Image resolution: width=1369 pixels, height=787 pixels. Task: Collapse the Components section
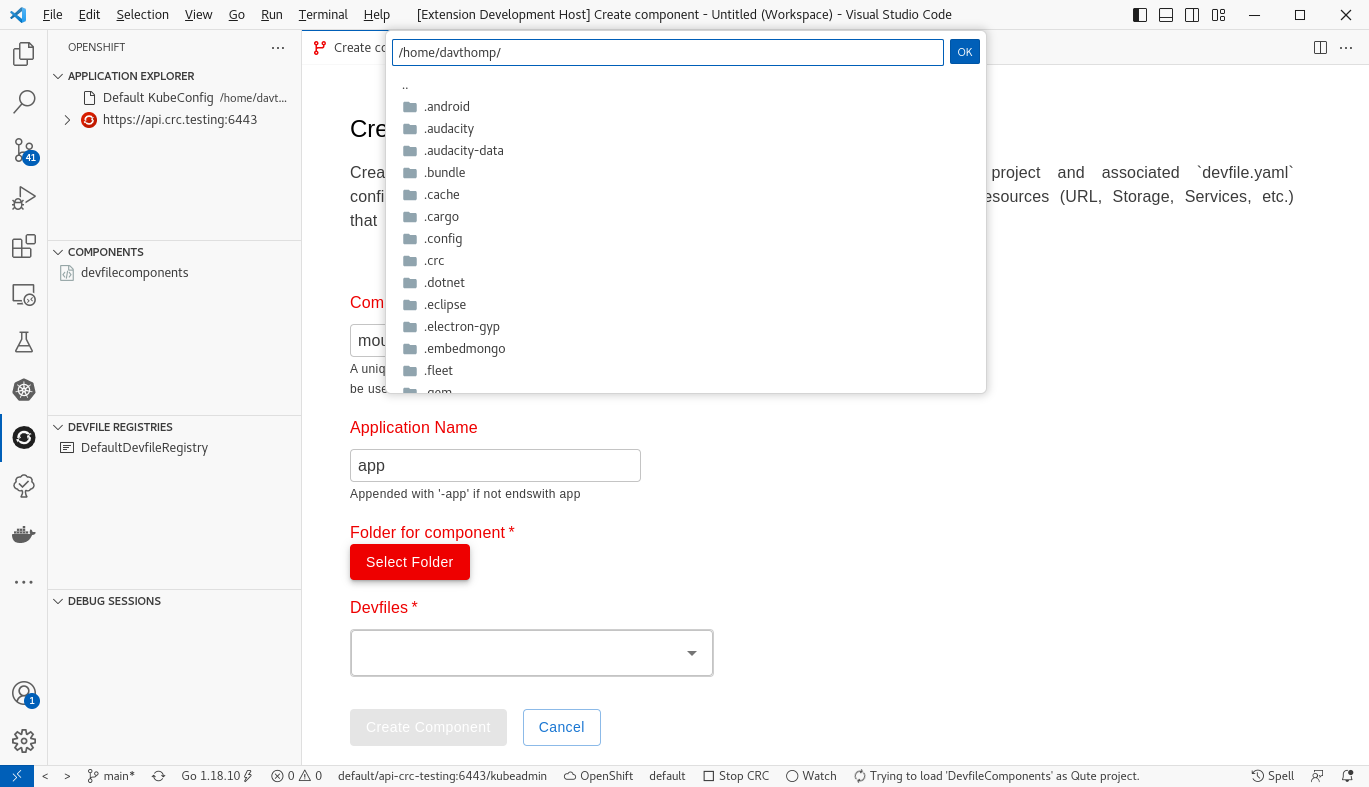[175, 252]
